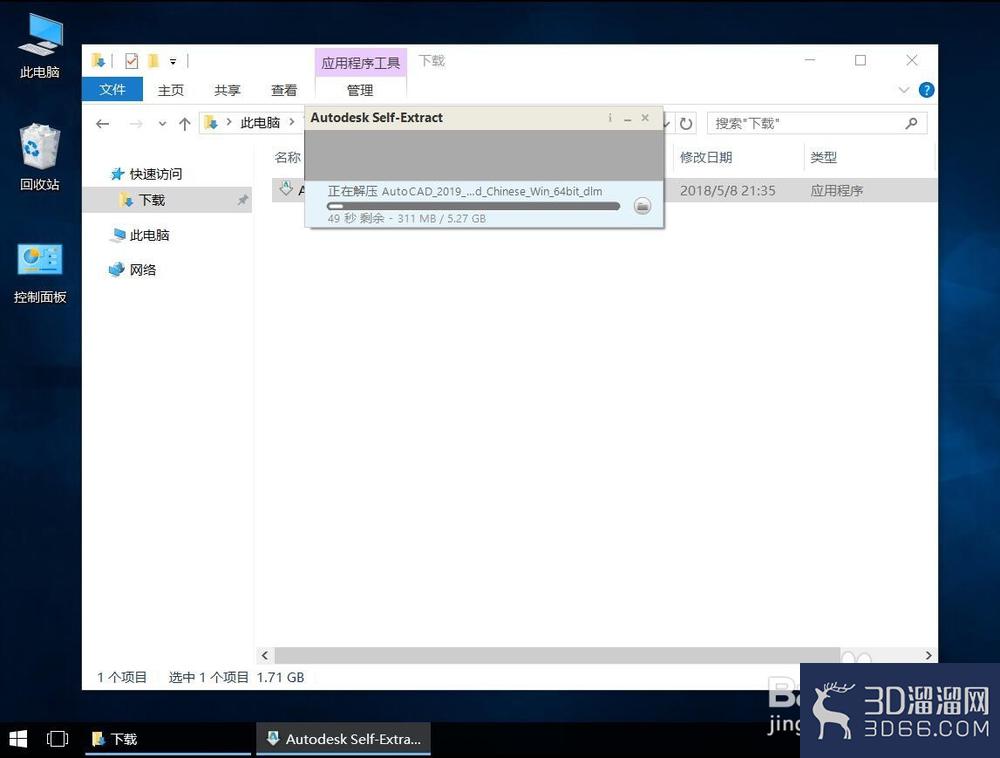Switch to the 主页 Home ribbon tab
This screenshot has width=1000, height=758.
170,90
